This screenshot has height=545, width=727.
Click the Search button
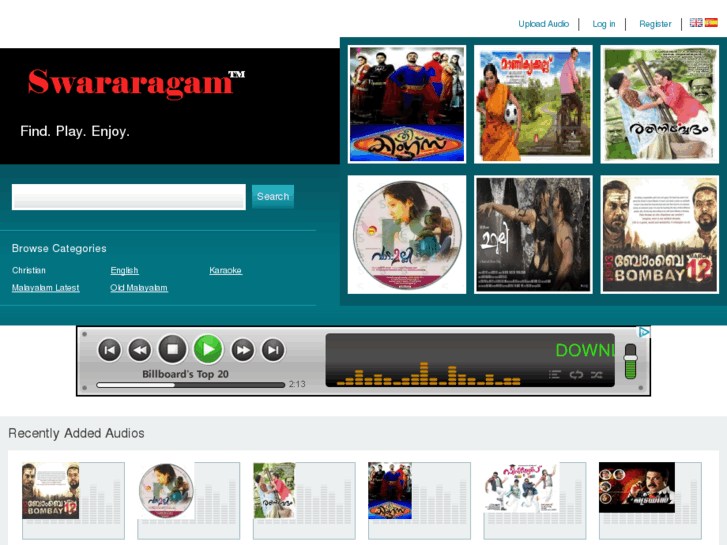tap(273, 197)
